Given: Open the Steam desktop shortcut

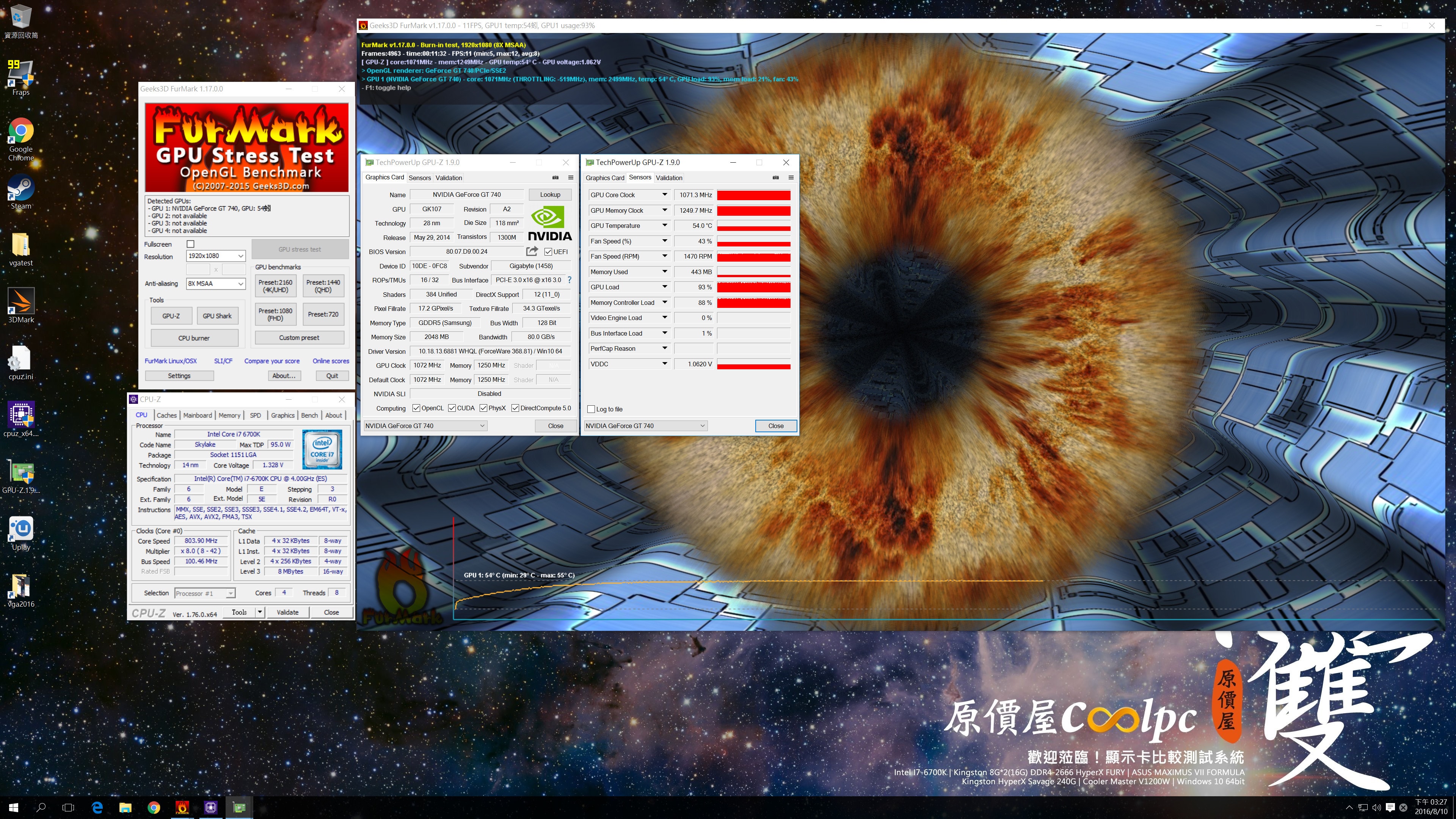Looking at the screenshot, I should coord(21,192).
